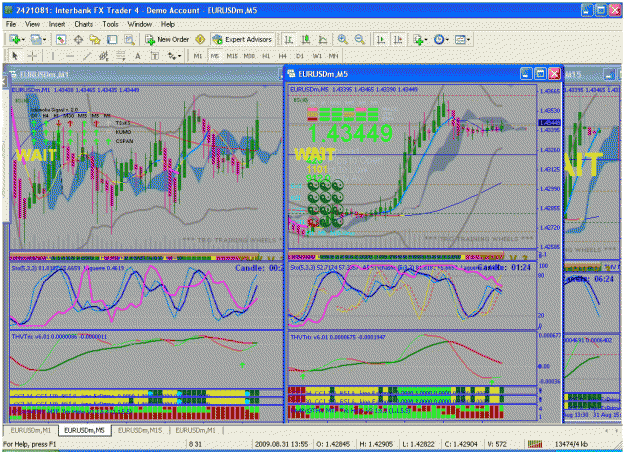Zoom out of the chart

pos(360,39)
